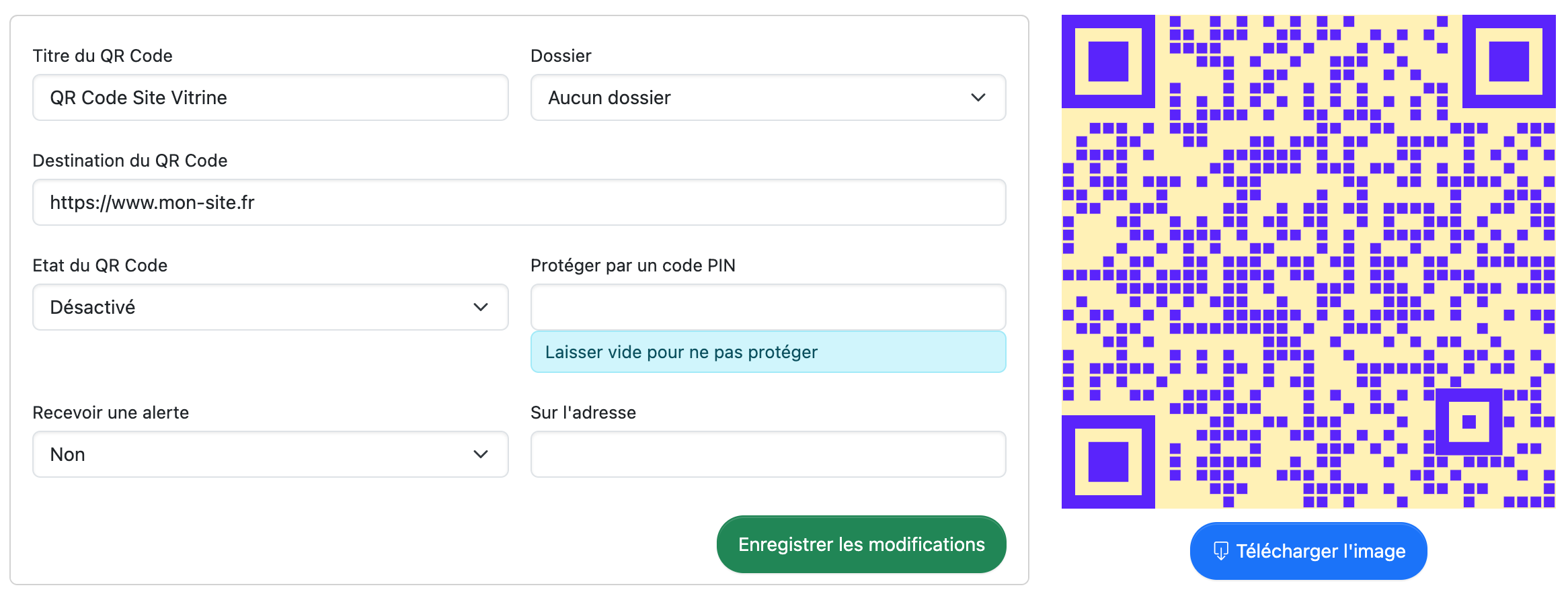1568x598 pixels.
Task: Click the Titre du QR Code label
Action: click(102, 56)
